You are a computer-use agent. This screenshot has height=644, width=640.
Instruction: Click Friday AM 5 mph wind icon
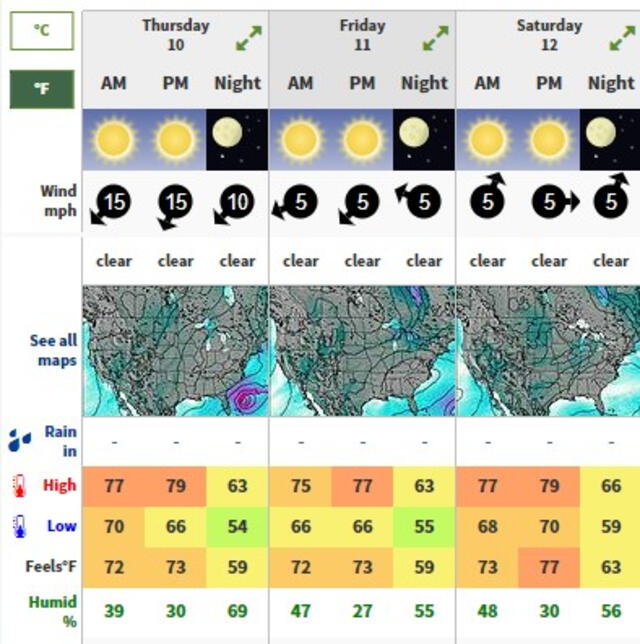click(295, 202)
